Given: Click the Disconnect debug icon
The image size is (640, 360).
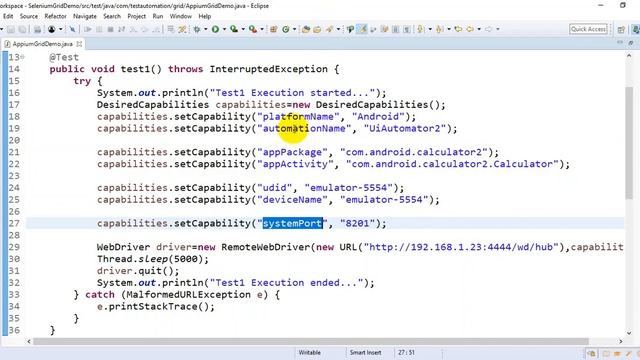Looking at the screenshot, I should pyautogui.click(x=121, y=29).
